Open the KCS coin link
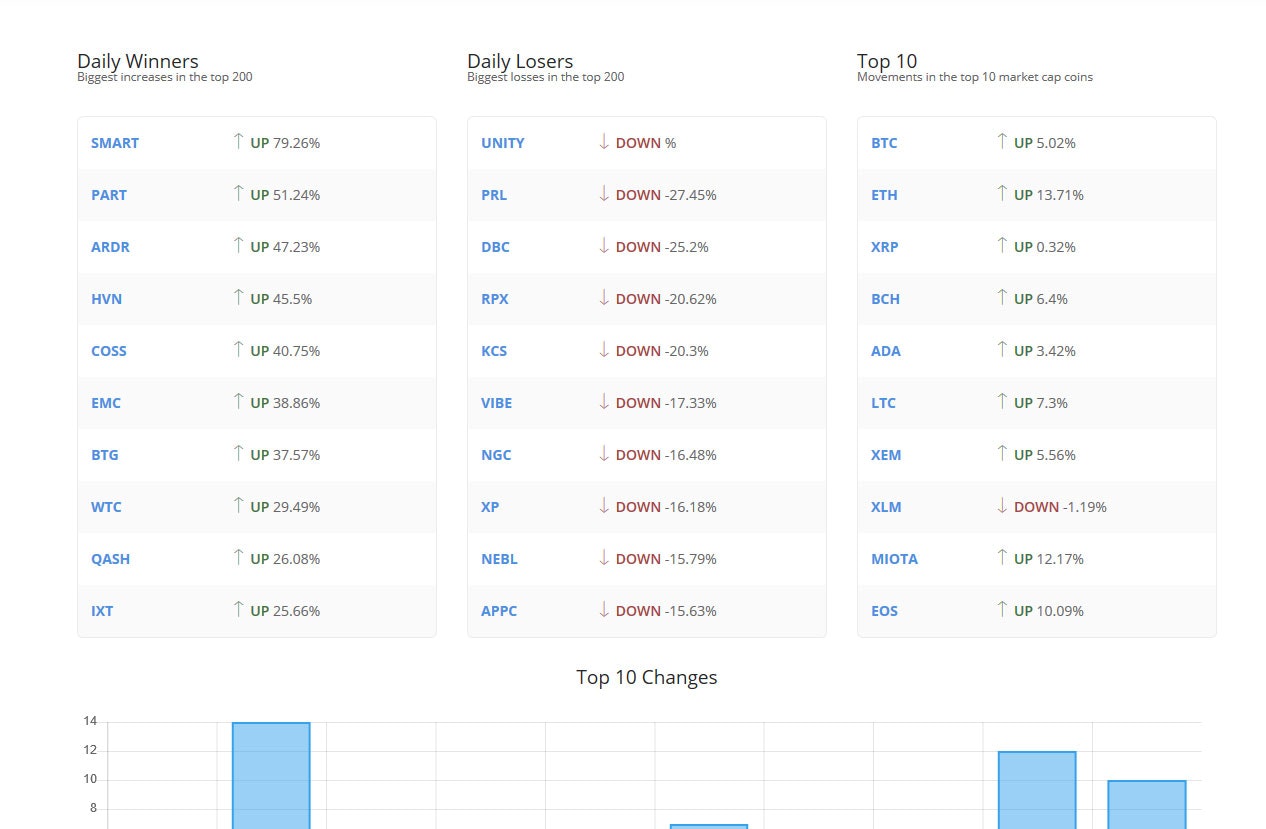Screen dimensions: 1266x829 (494, 351)
